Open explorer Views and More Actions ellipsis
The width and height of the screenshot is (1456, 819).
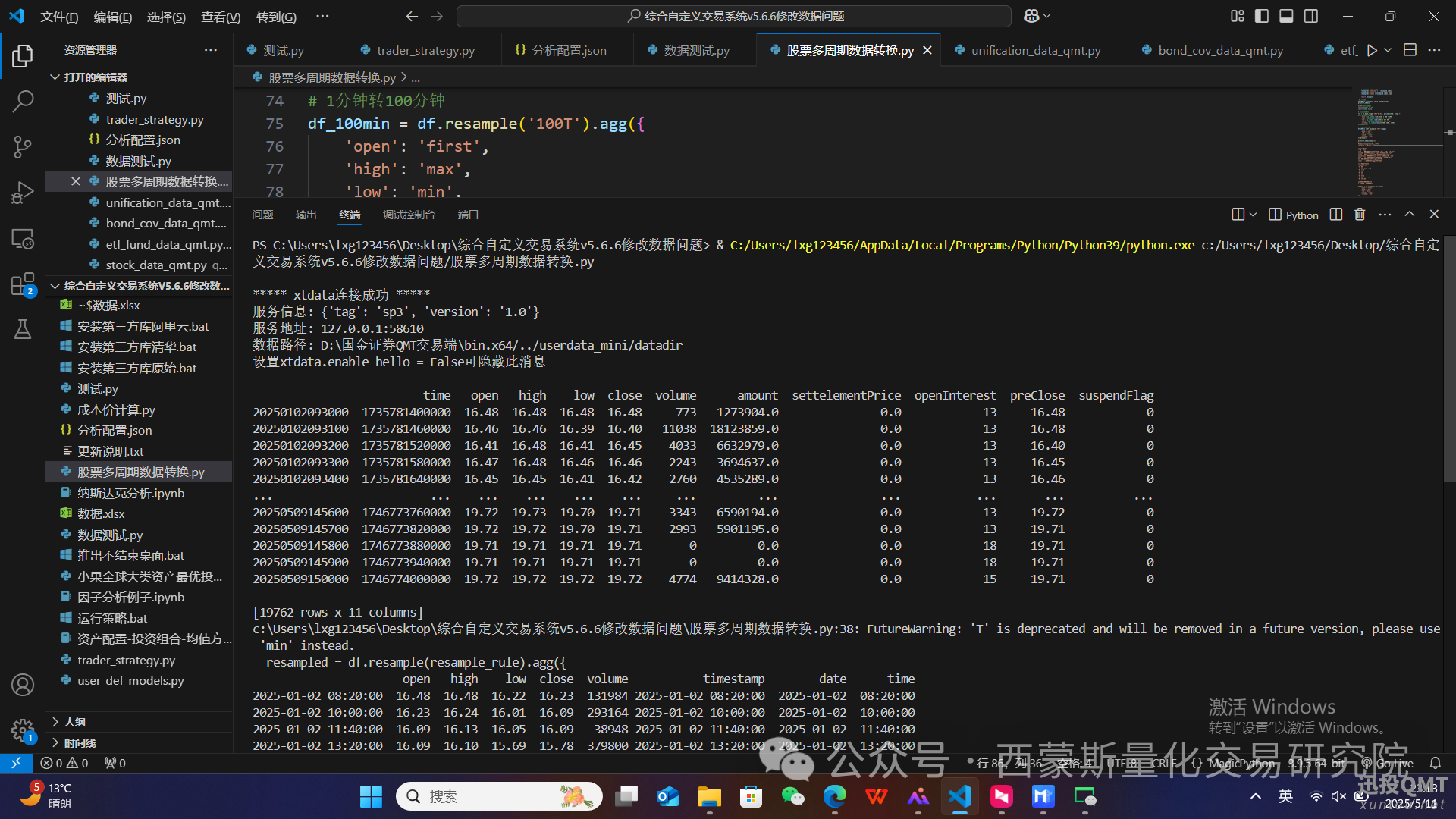[211, 50]
